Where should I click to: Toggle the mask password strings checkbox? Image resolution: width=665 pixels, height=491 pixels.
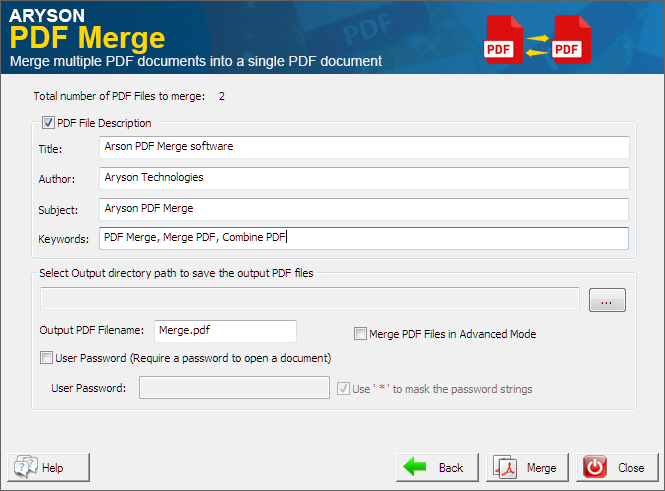click(x=343, y=388)
